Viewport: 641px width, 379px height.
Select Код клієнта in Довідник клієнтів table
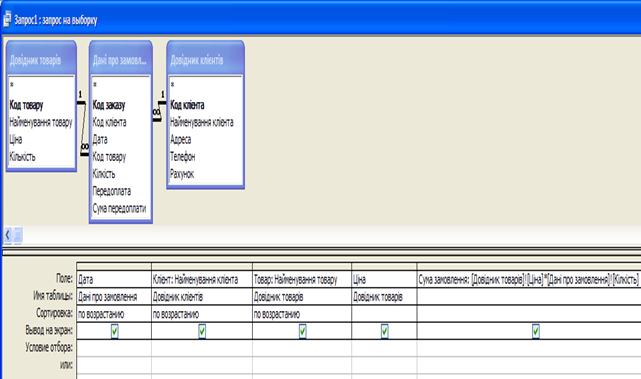click(x=187, y=105)
